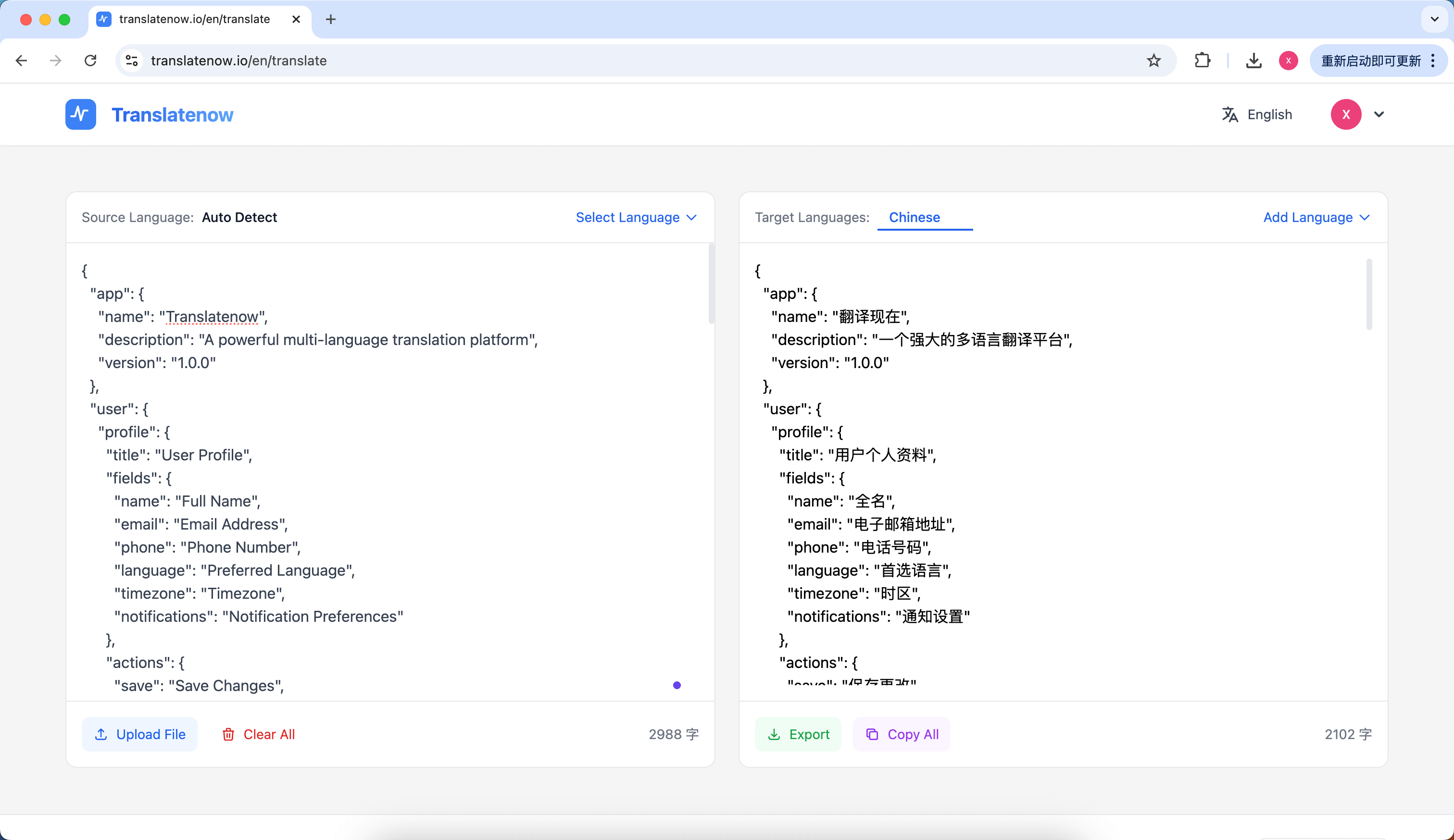Click the translate language icon beside English
1454x840 pixels.
pos(1229,114)
